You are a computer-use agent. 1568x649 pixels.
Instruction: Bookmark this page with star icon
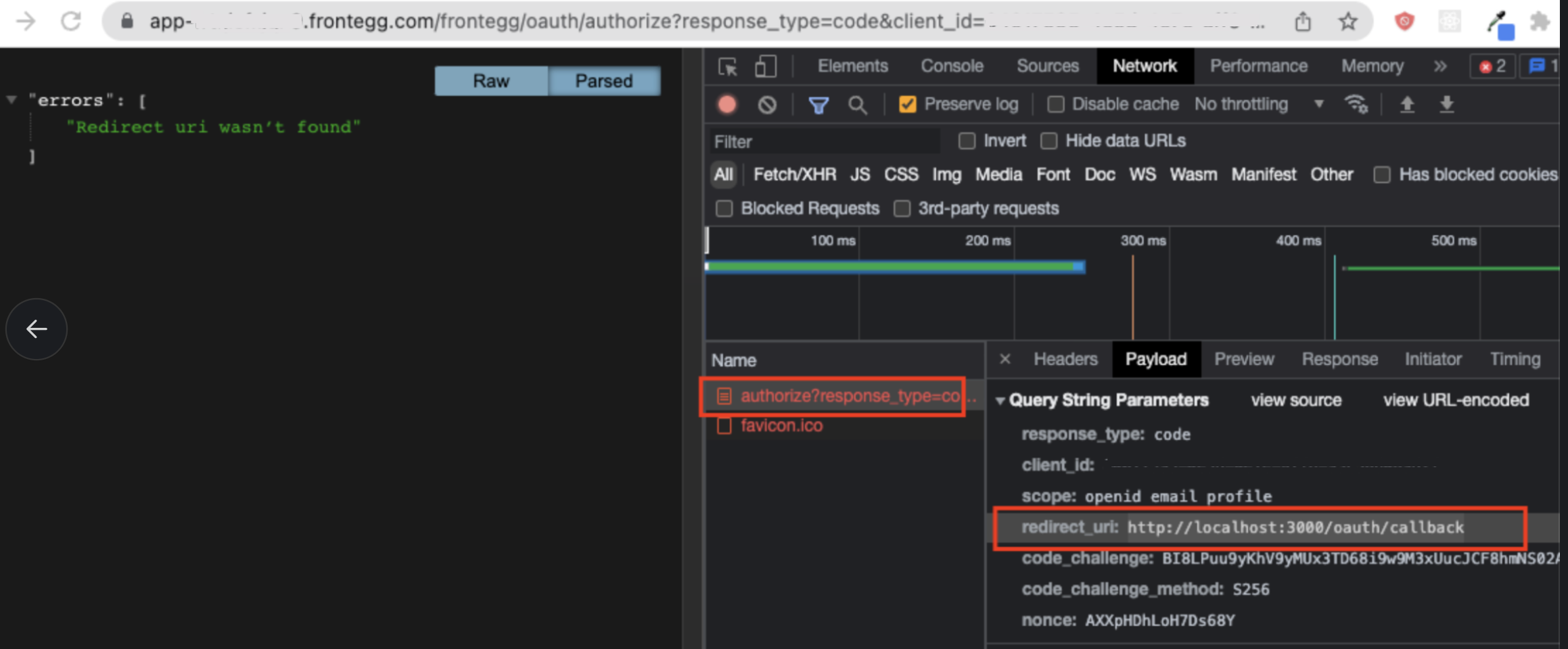pyautogui.click(x=1347, y=22)
